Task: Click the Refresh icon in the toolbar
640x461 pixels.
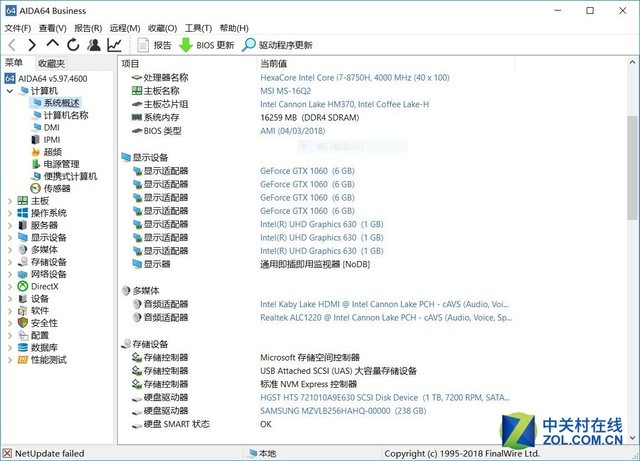Action: (x=73, y=45)
